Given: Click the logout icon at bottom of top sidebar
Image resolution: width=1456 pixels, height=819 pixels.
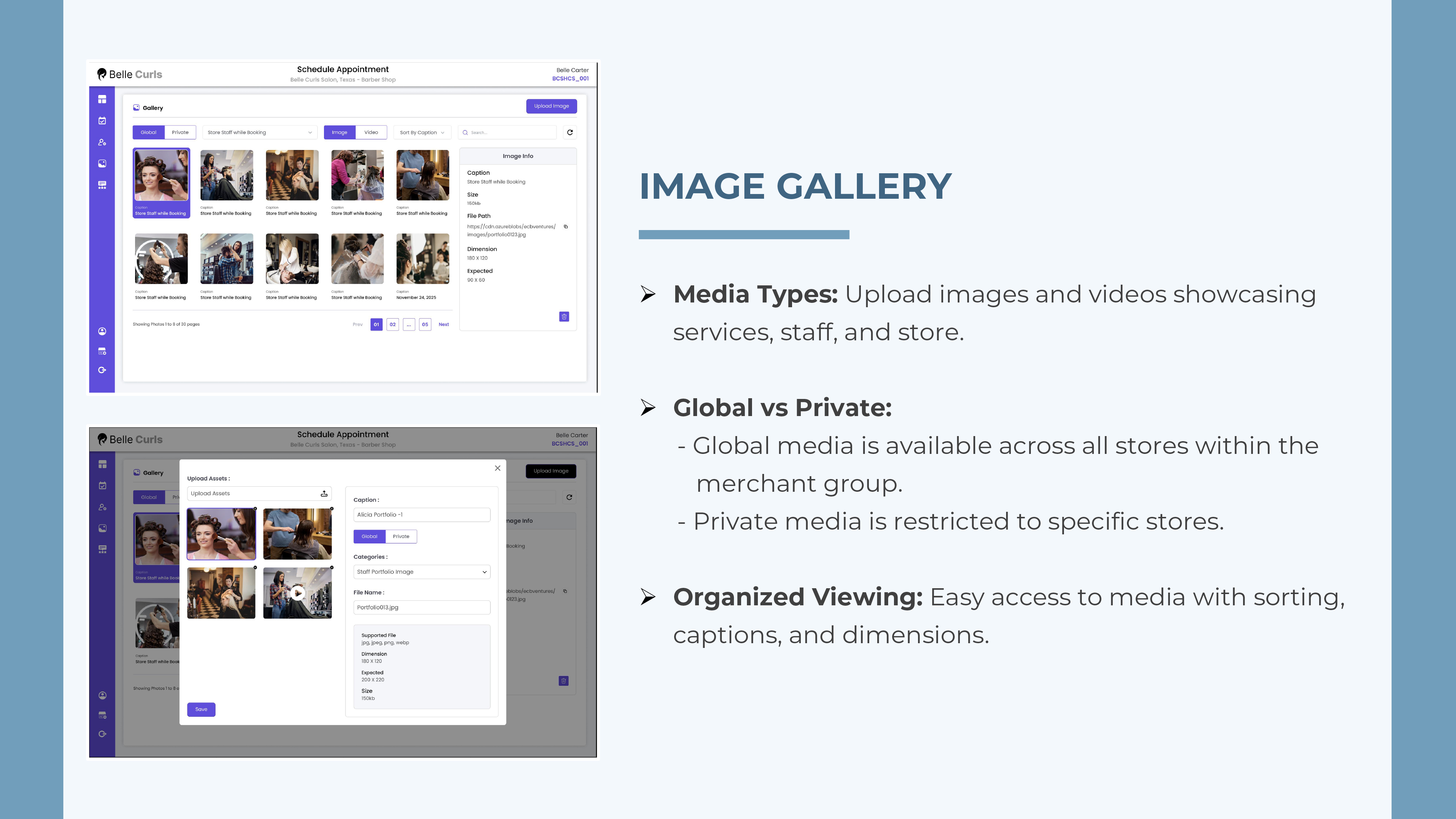Looking at the screenshot, I should coord(102,370).
